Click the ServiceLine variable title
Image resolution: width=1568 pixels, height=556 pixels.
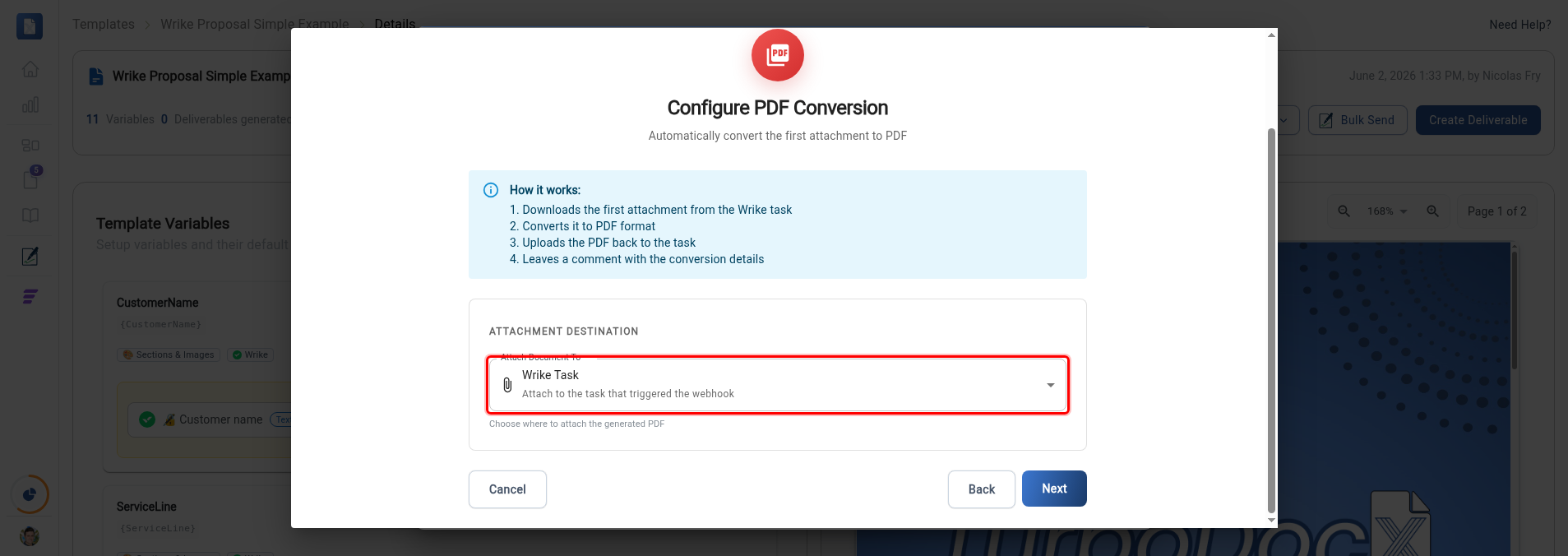146,507
